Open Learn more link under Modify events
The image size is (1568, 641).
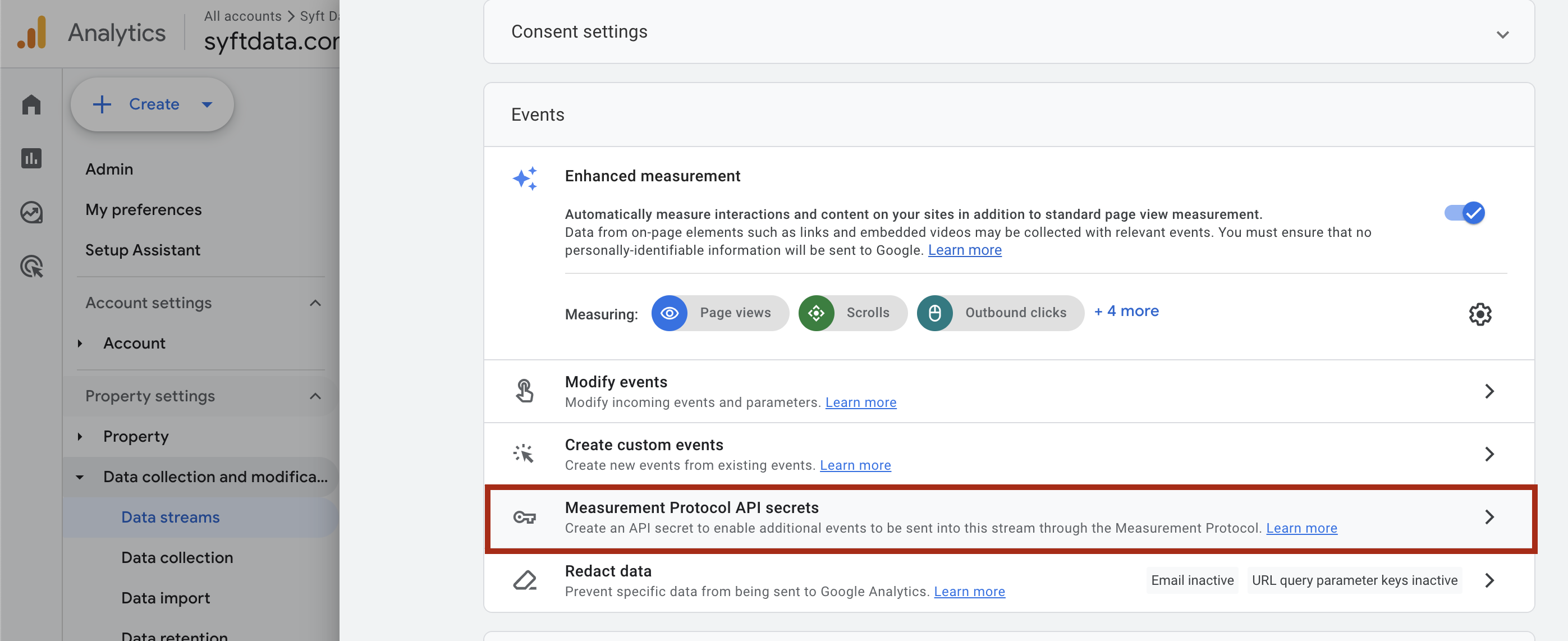click(x=860, y=402)
